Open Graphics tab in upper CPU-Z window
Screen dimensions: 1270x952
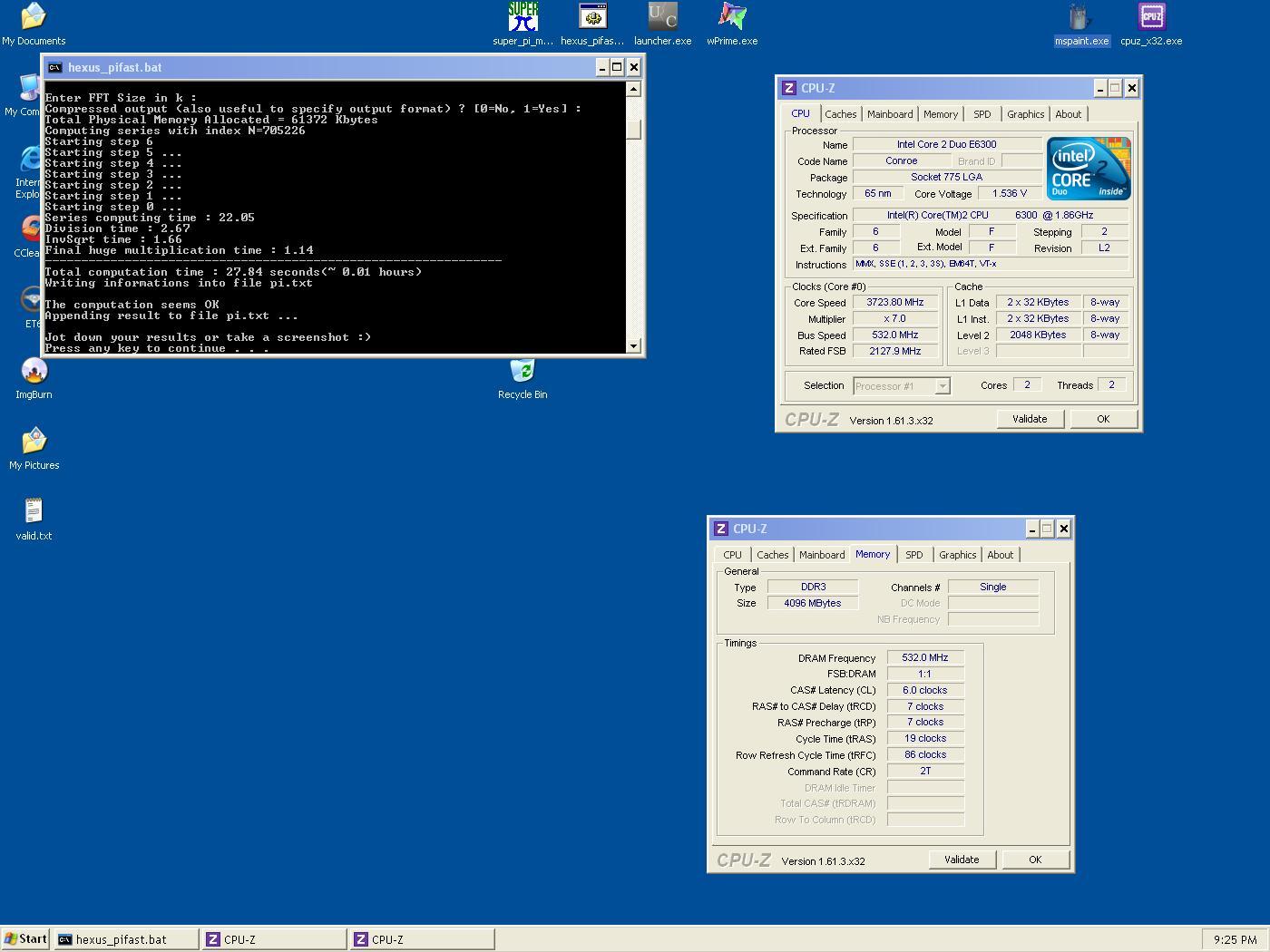coord(1026,114)
